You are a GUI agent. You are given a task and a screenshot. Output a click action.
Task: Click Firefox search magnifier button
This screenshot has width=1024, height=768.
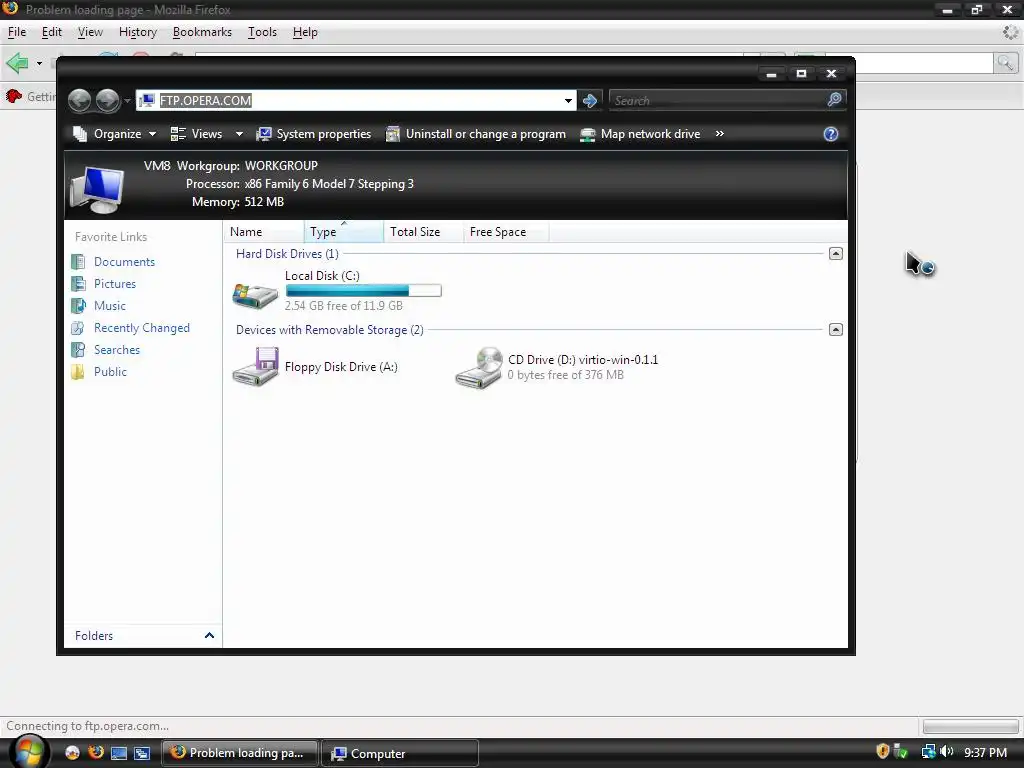(x=1005, y=63)
